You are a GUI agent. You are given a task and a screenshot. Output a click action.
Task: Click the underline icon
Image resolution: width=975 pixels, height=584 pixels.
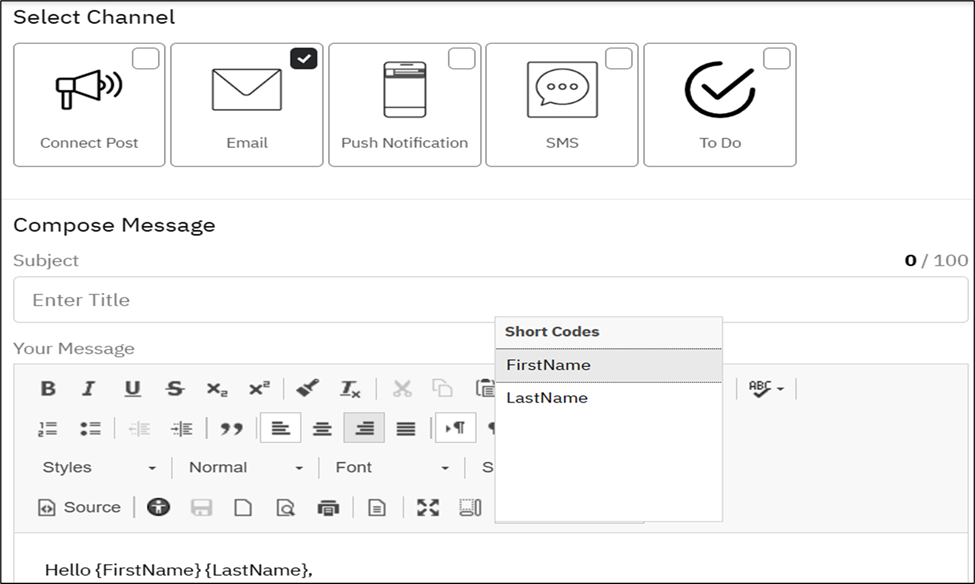click(132, 389)
